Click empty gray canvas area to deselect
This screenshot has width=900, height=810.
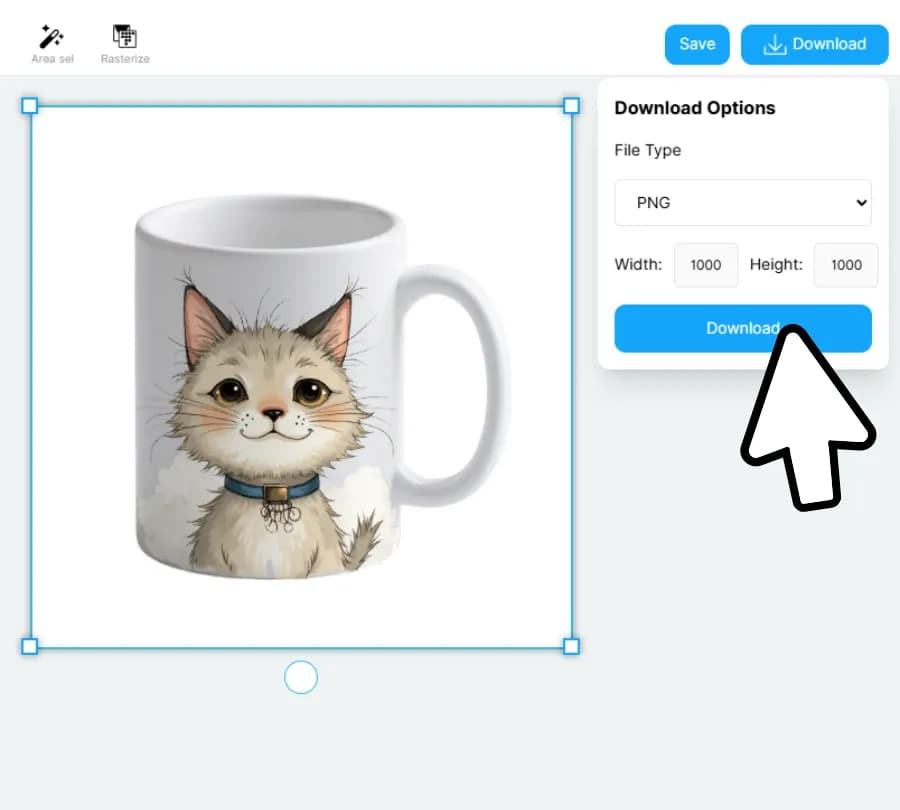pos(700,650)
